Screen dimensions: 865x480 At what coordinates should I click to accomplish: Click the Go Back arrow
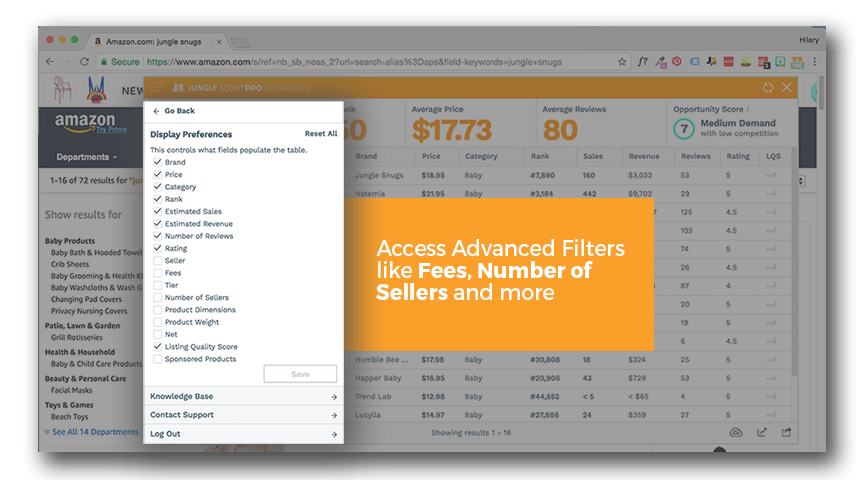tap(156, 111)
